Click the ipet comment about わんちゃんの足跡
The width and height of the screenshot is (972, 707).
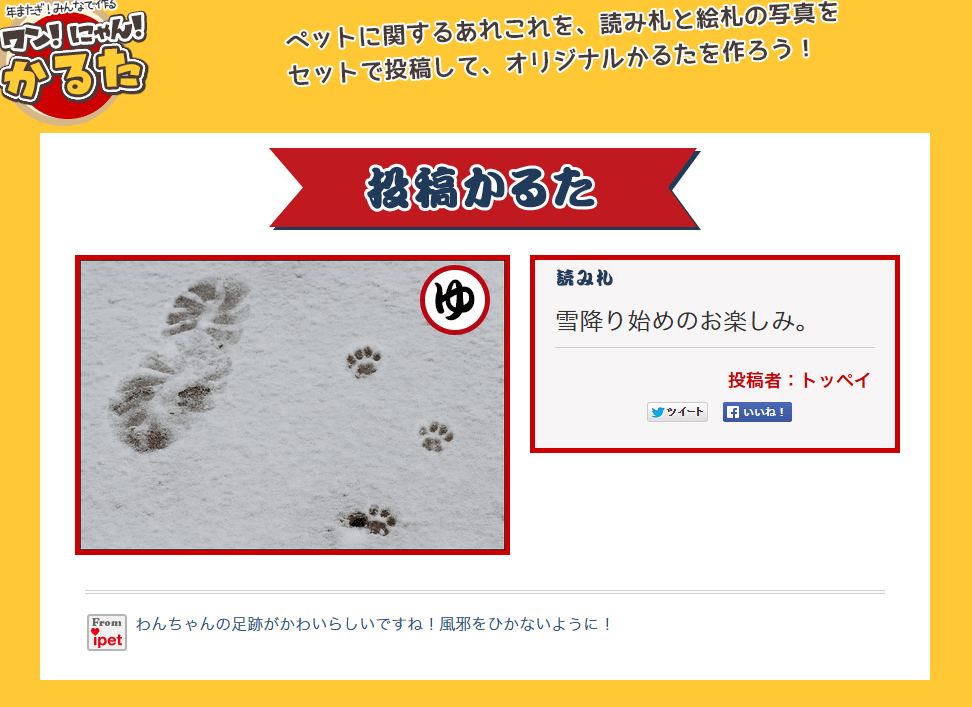[374, 624]
